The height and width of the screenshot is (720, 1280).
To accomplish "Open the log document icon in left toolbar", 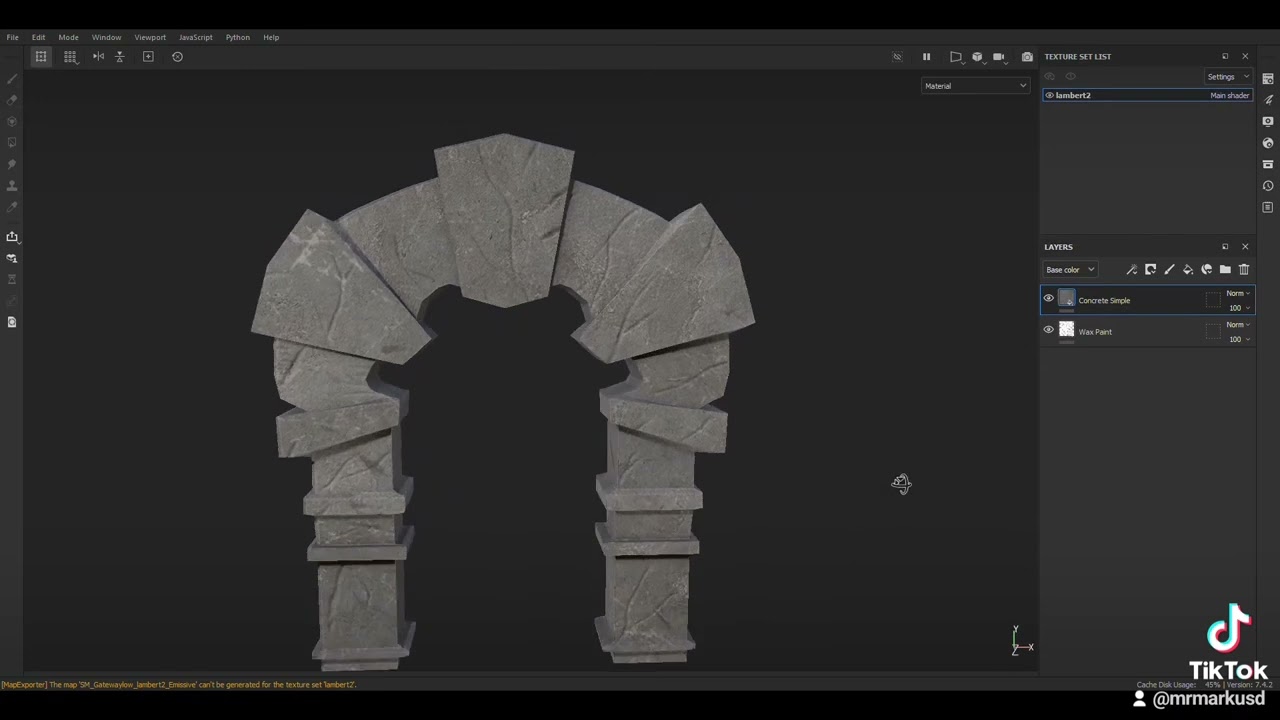I will click(x=12, y=322).
